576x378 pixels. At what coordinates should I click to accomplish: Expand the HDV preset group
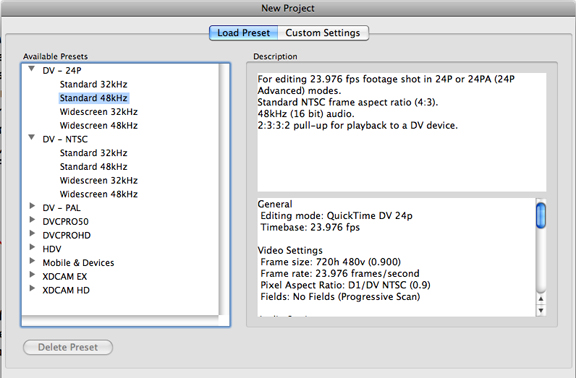coord(32,247)
